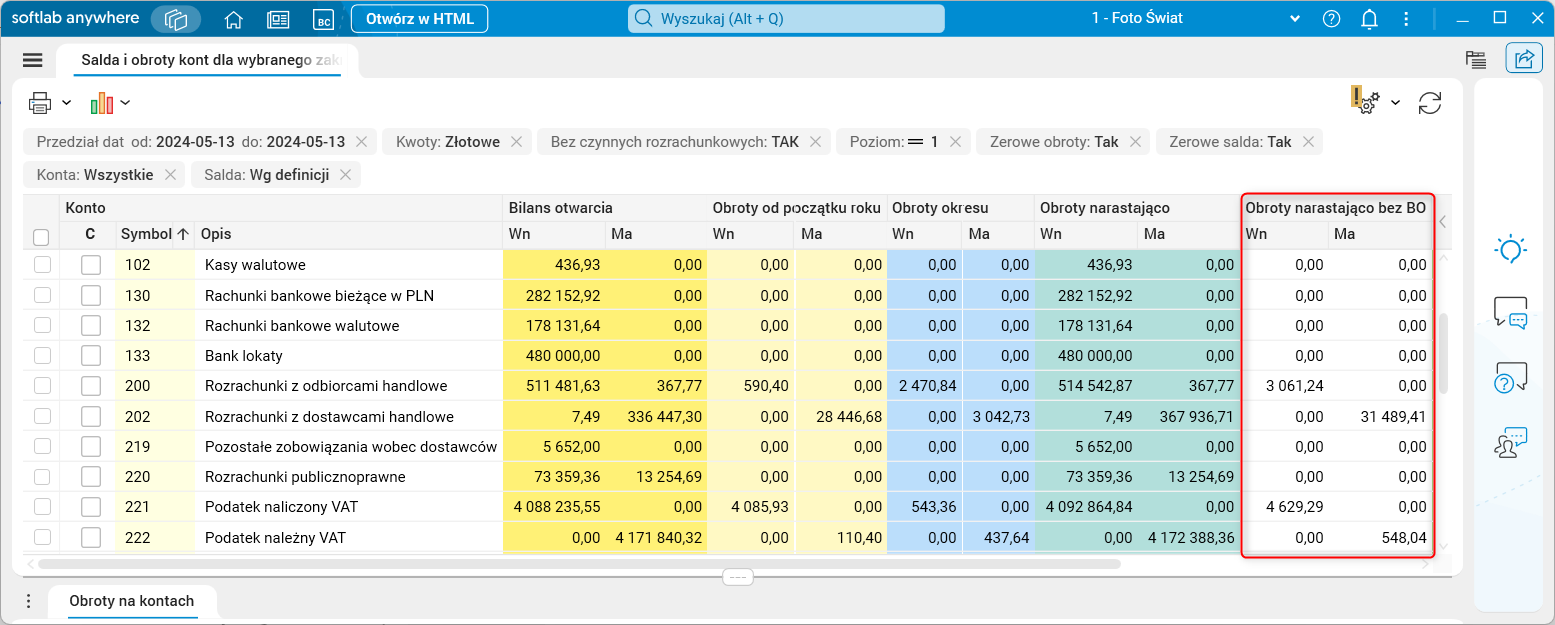Open the hamburger menu icon
The width and height of the screenshot is (1555, 625).
[x=33, y=60]
